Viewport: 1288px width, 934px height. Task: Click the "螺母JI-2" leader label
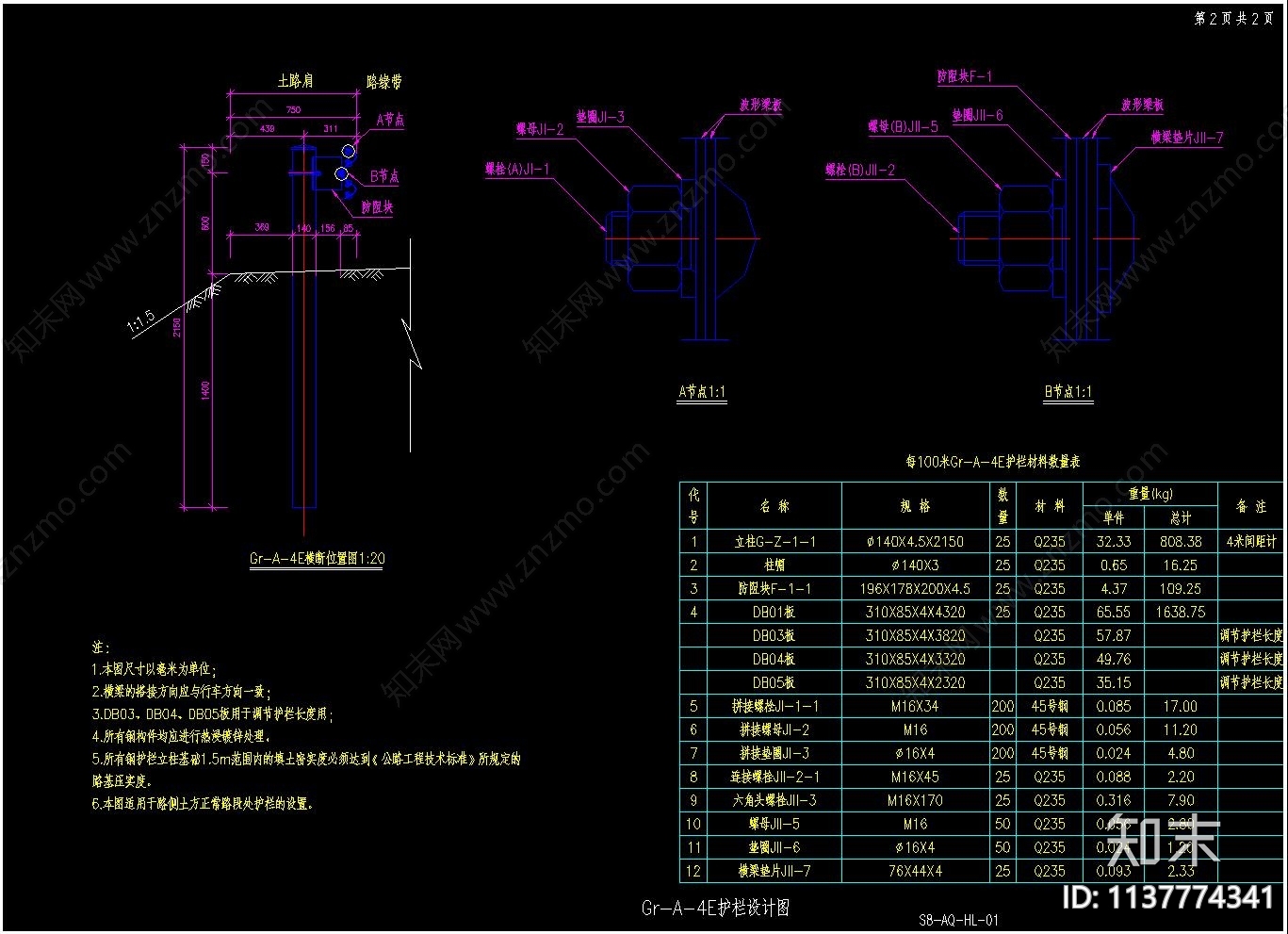click(540, 129)
